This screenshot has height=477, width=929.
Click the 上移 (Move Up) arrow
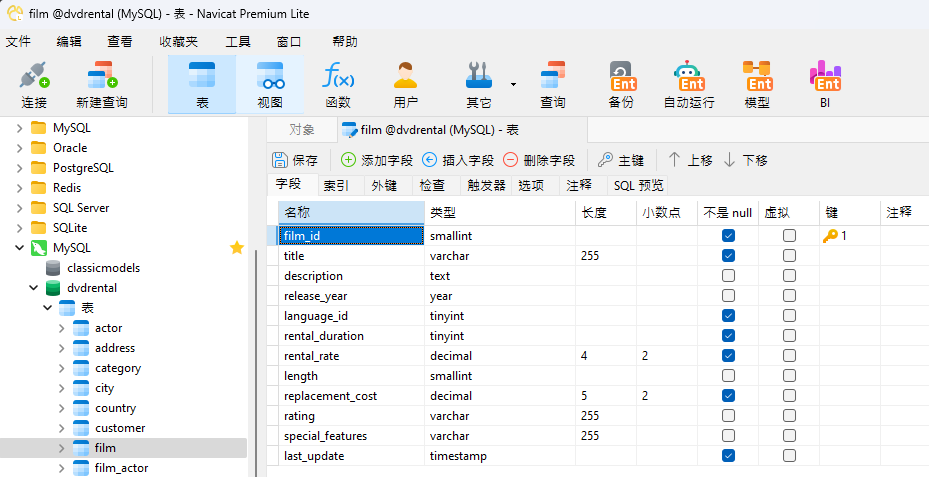pos(674,160)
